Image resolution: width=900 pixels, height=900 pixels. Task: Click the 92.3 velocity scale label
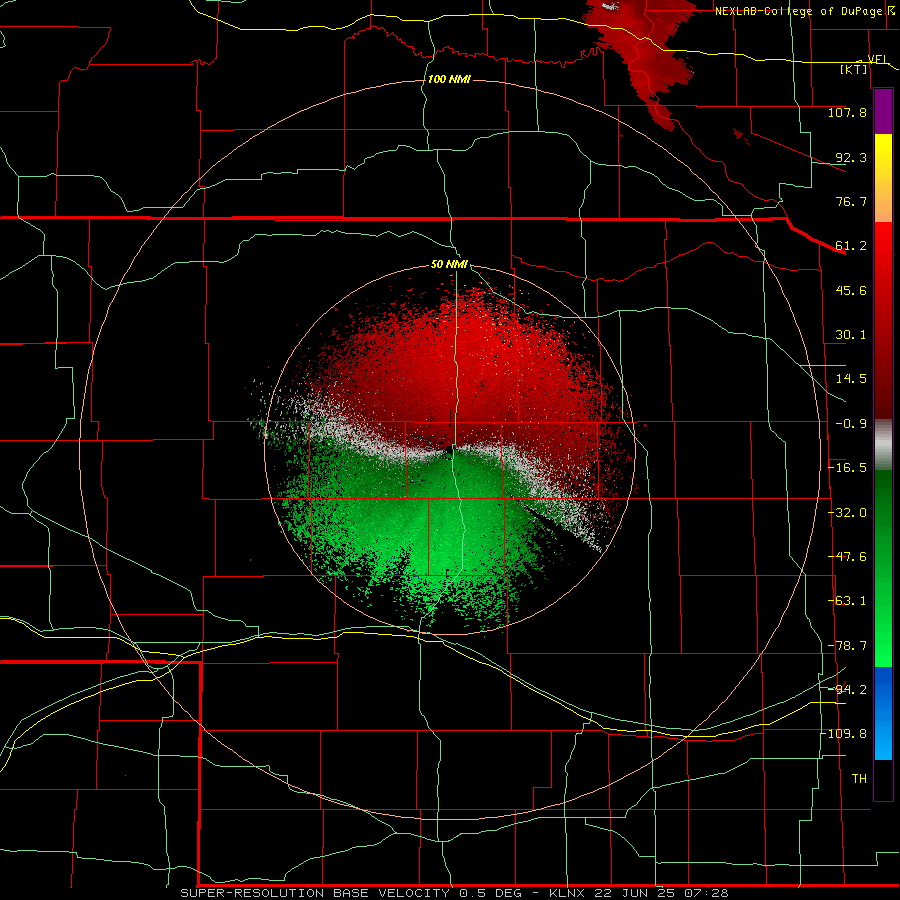point(850,157)
